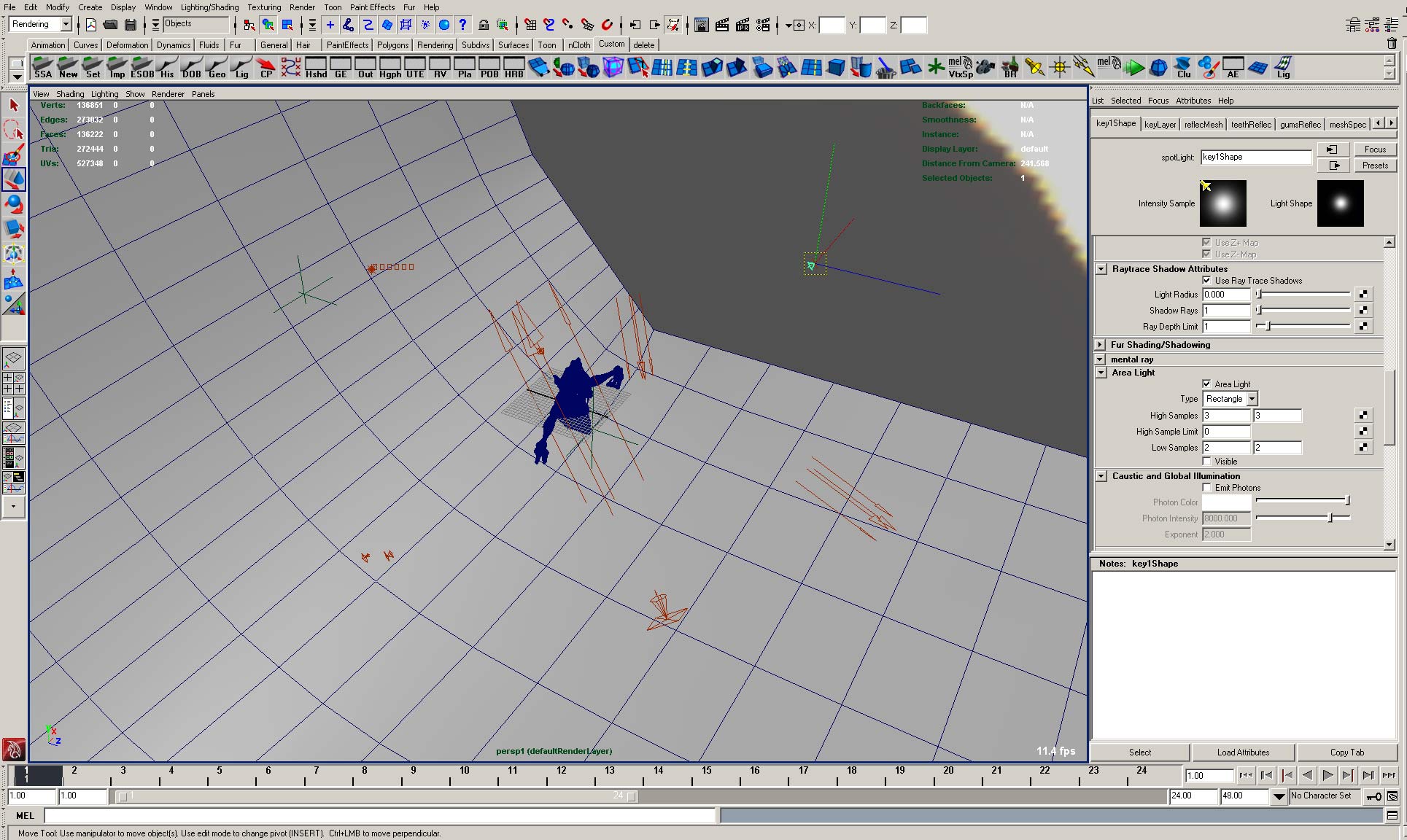Click the SSA shelf button
The width and height of the screenshot is (1407, 840).
pos(43,68)
